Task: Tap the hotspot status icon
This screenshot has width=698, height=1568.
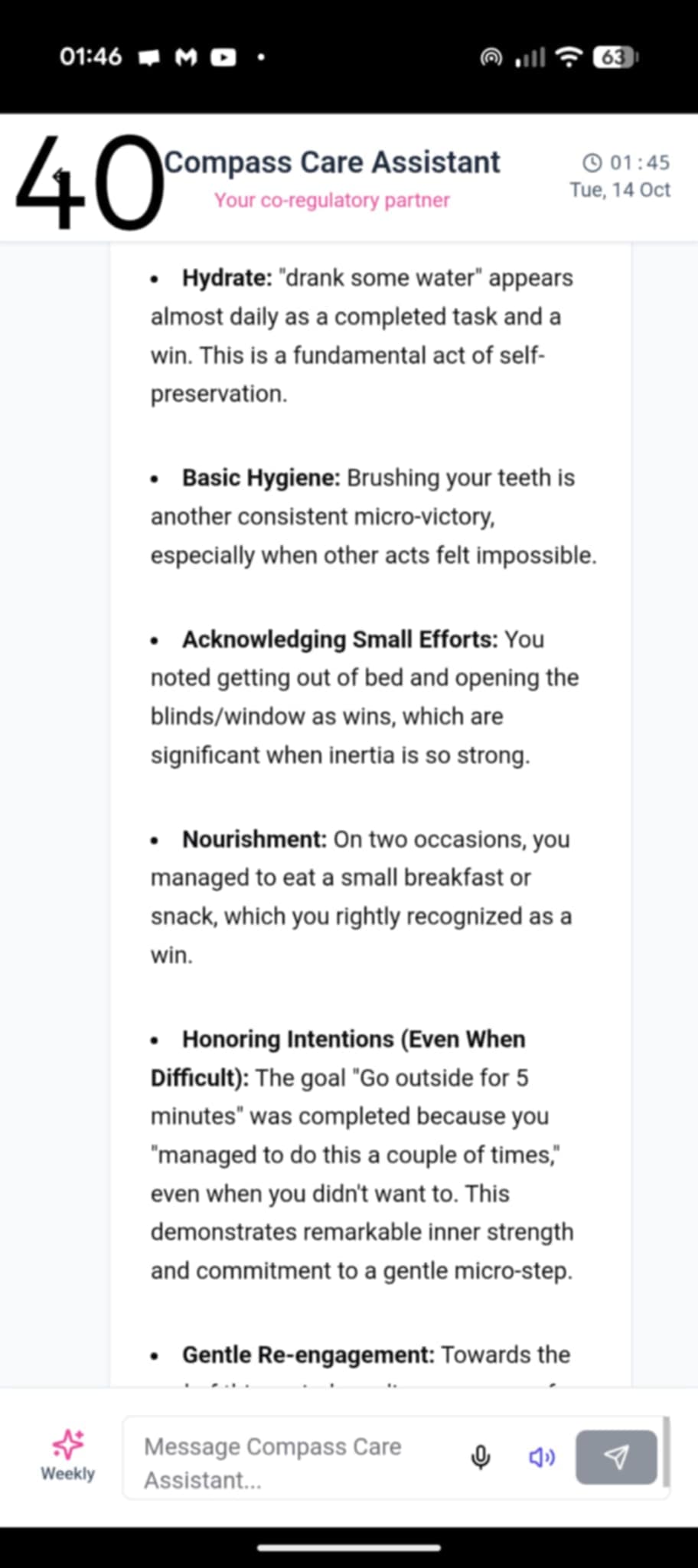Action: tap(491, 57)
